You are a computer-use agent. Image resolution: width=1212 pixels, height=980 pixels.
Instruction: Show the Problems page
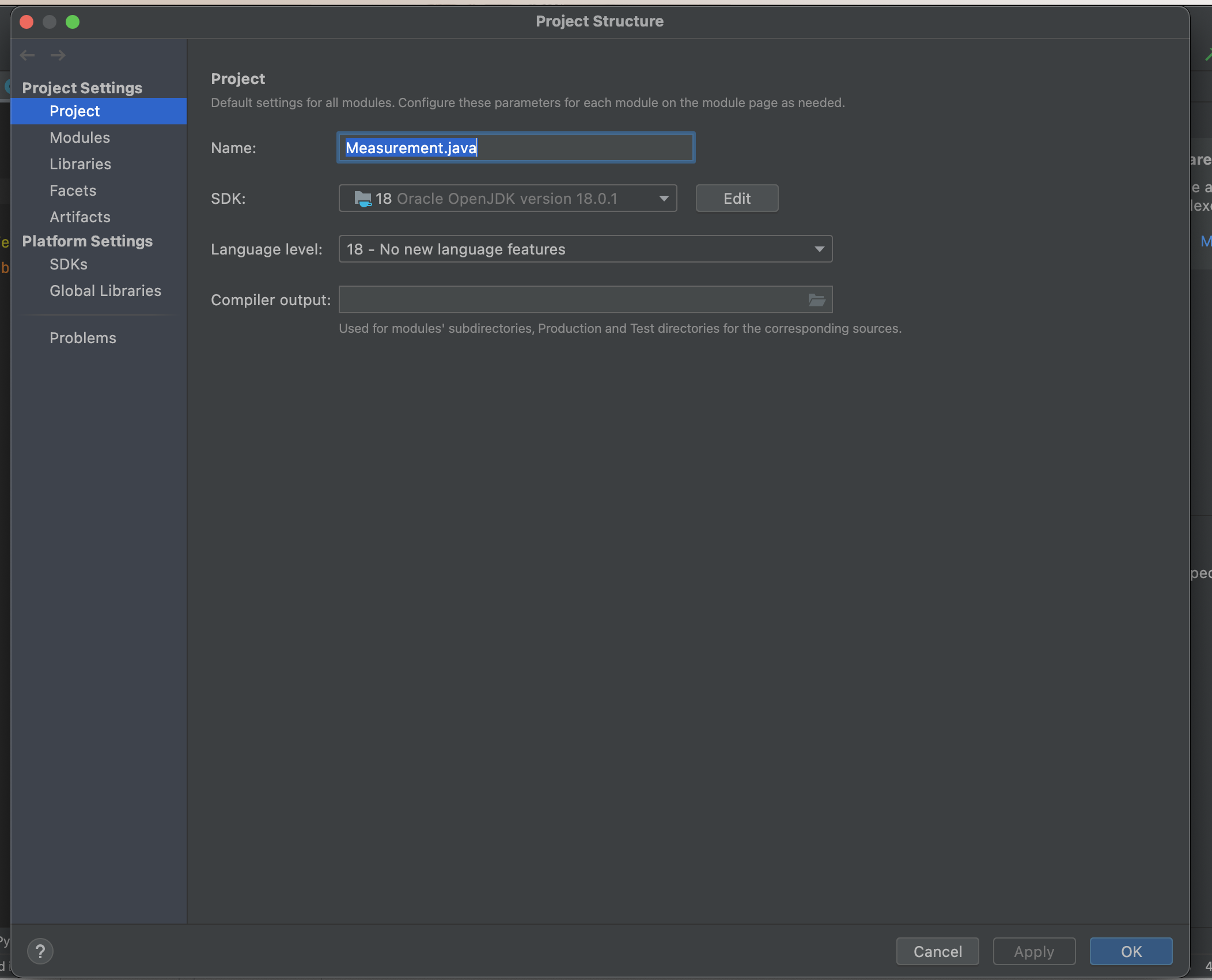pos(82,338)
